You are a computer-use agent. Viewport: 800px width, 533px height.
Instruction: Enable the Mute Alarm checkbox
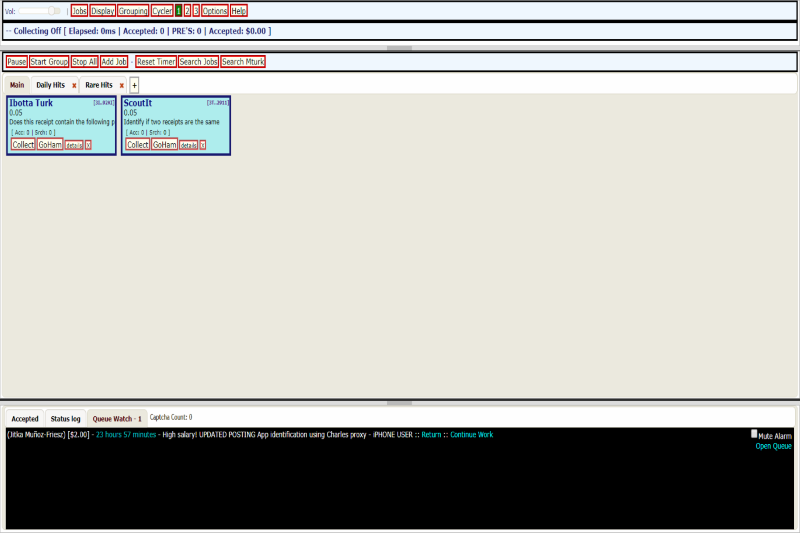754,434
